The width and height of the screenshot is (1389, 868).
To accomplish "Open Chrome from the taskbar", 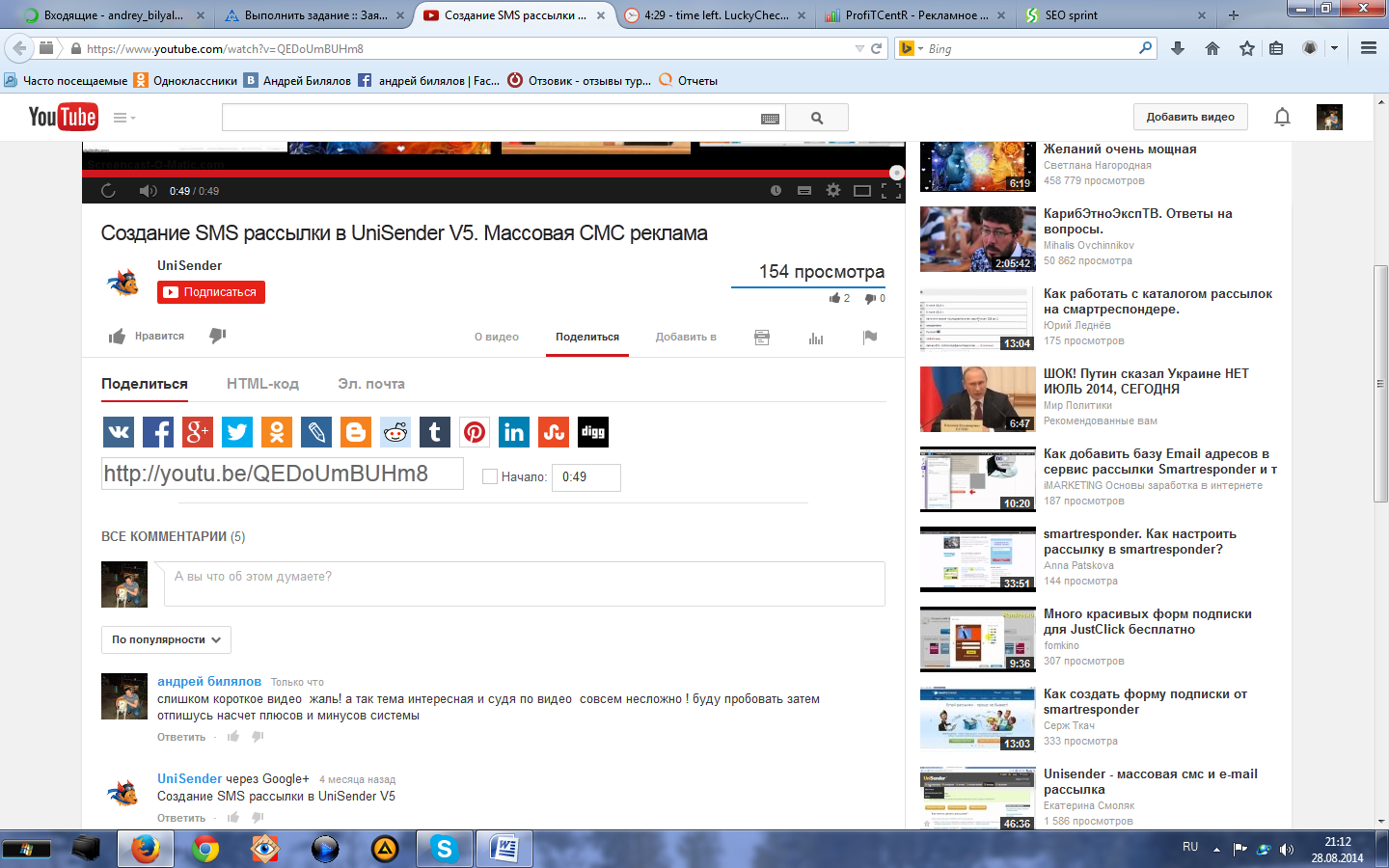I will (204, 849).
